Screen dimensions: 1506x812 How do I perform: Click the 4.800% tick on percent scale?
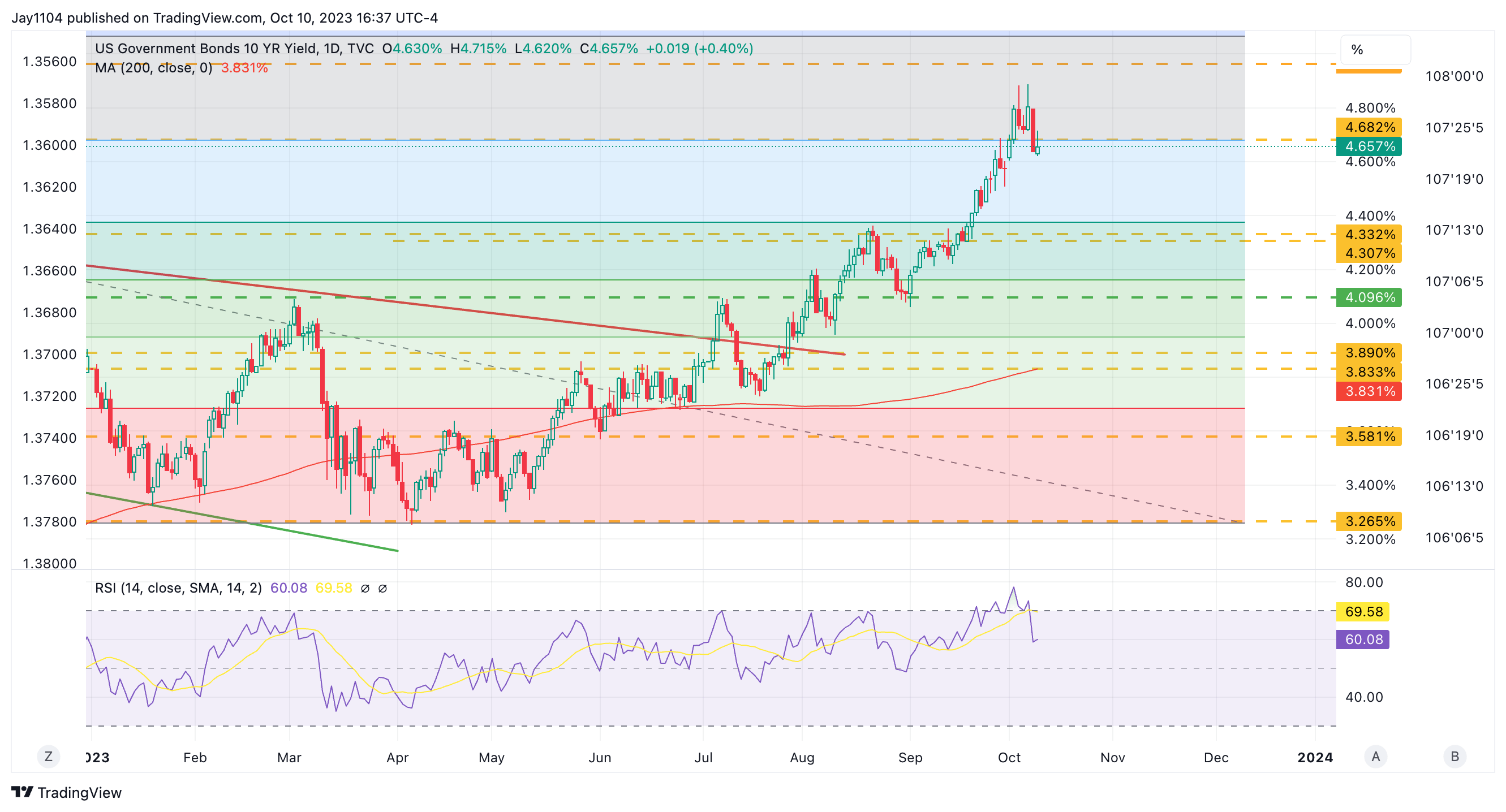(x=1370, y=108)
